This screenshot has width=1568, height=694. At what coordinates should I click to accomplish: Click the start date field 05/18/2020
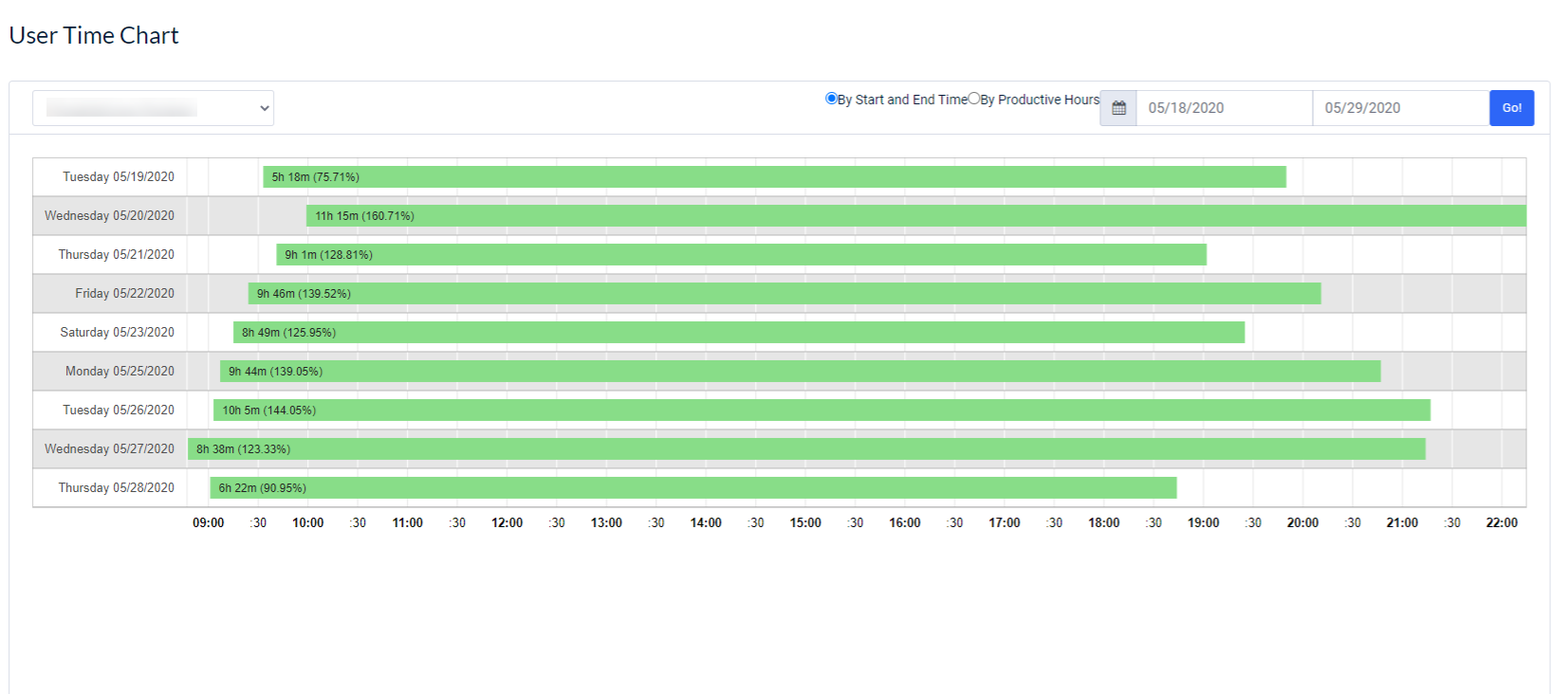coord(1225,108)
